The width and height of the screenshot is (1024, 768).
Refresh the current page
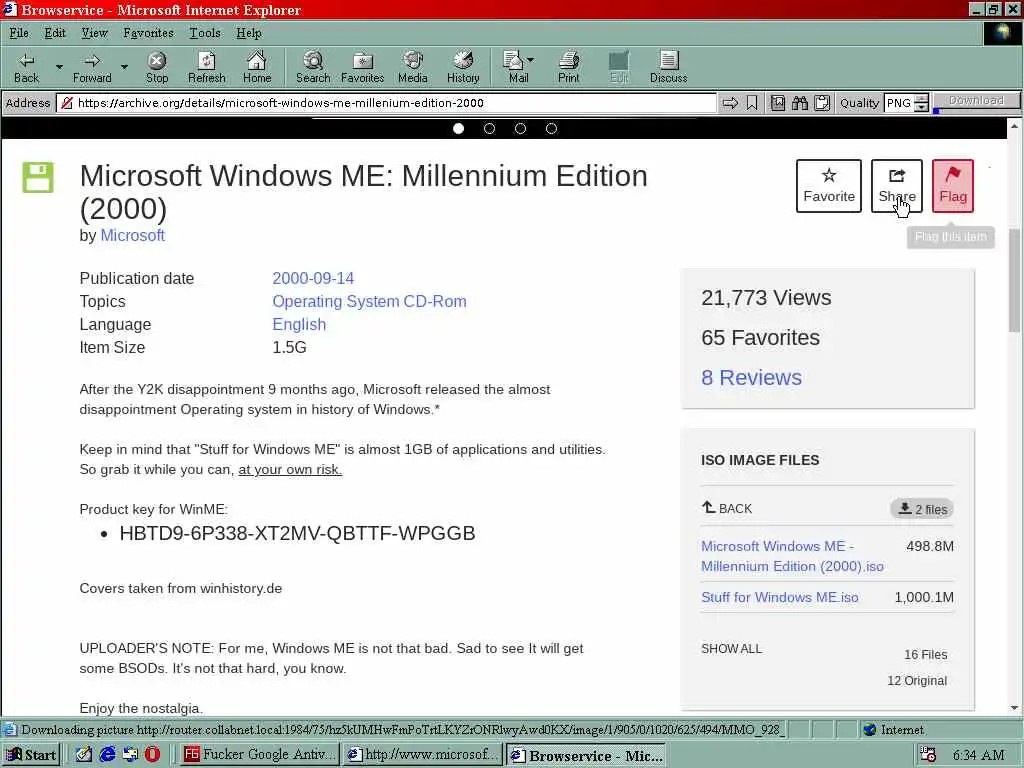click(206, 67)
